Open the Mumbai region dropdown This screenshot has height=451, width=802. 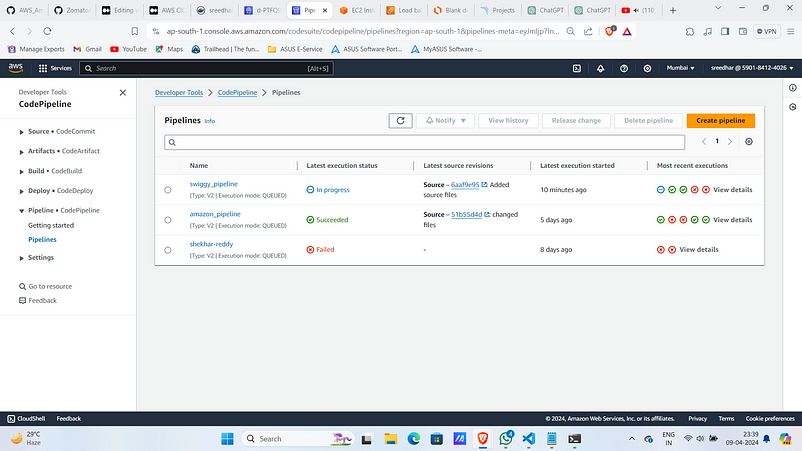[680, 68]
